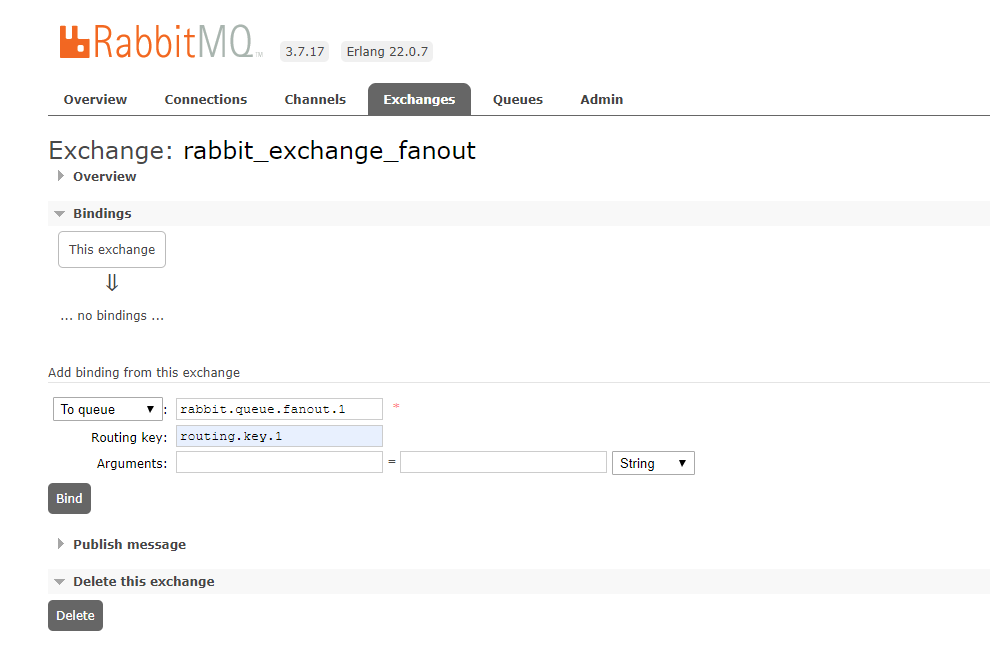Collapse the Bindings section
The image size is (990, 649).
pyautogui.click(x=61, y=213)
